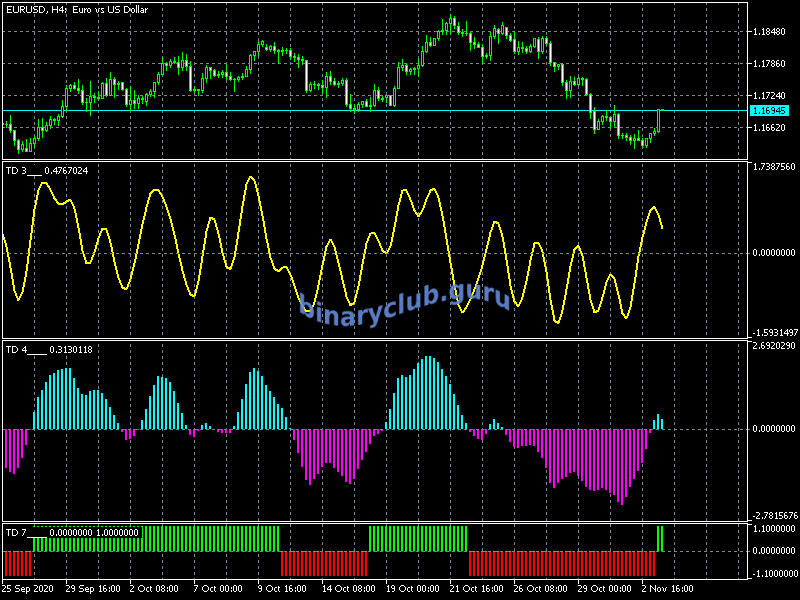Click the 25 Sep 2020 date label
800x600 pixels.
(28, 588)
